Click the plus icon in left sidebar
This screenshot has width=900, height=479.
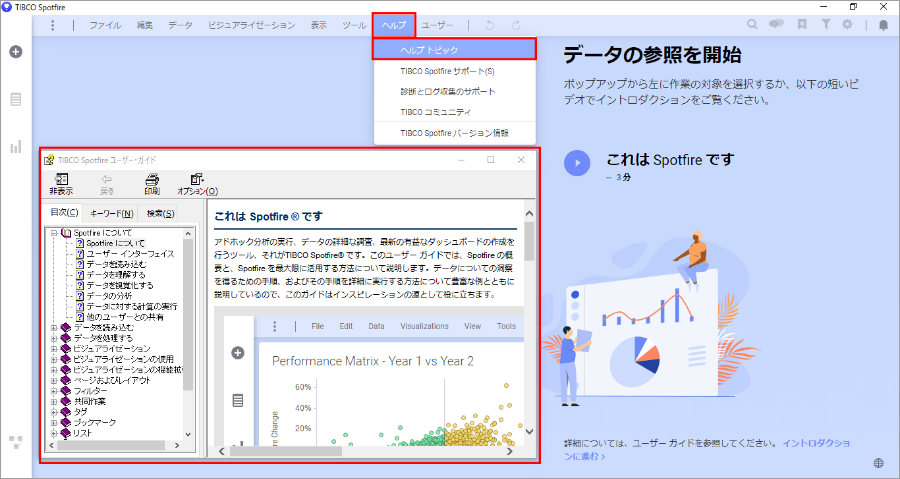click(15, 52)
